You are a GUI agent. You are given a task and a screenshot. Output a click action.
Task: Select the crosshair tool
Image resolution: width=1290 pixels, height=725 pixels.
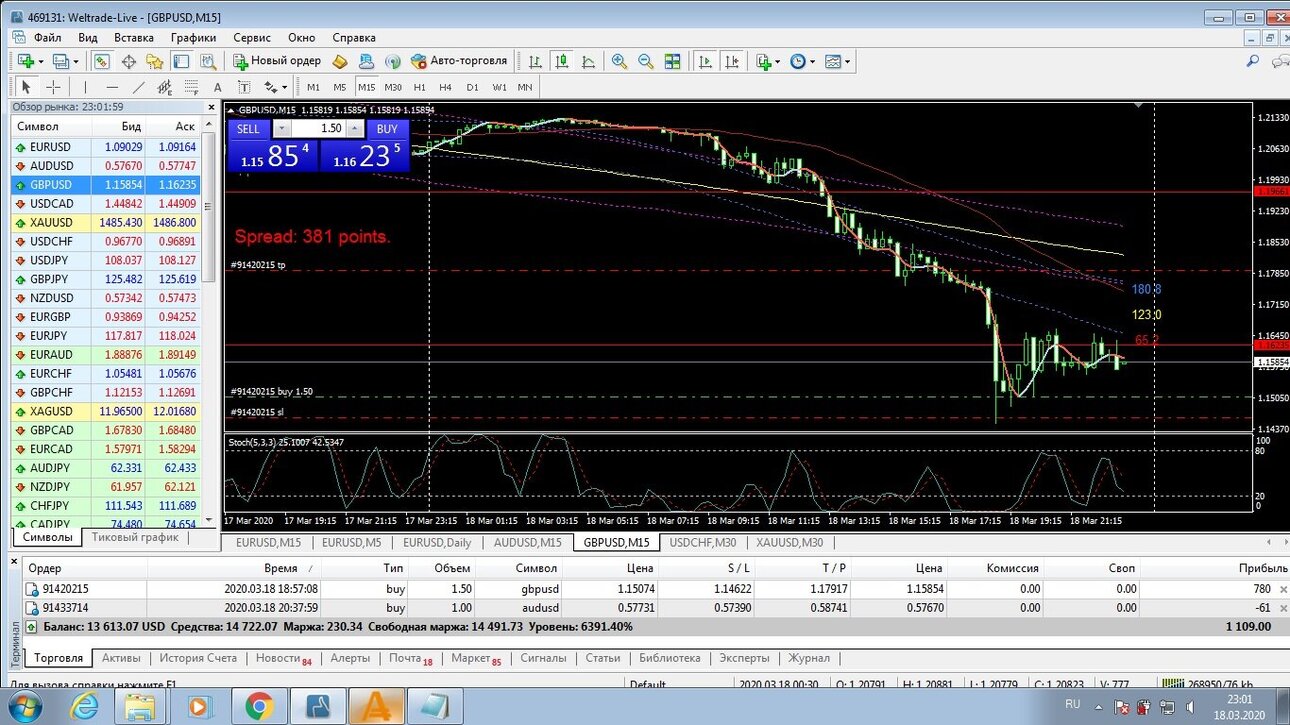(54, 87)
